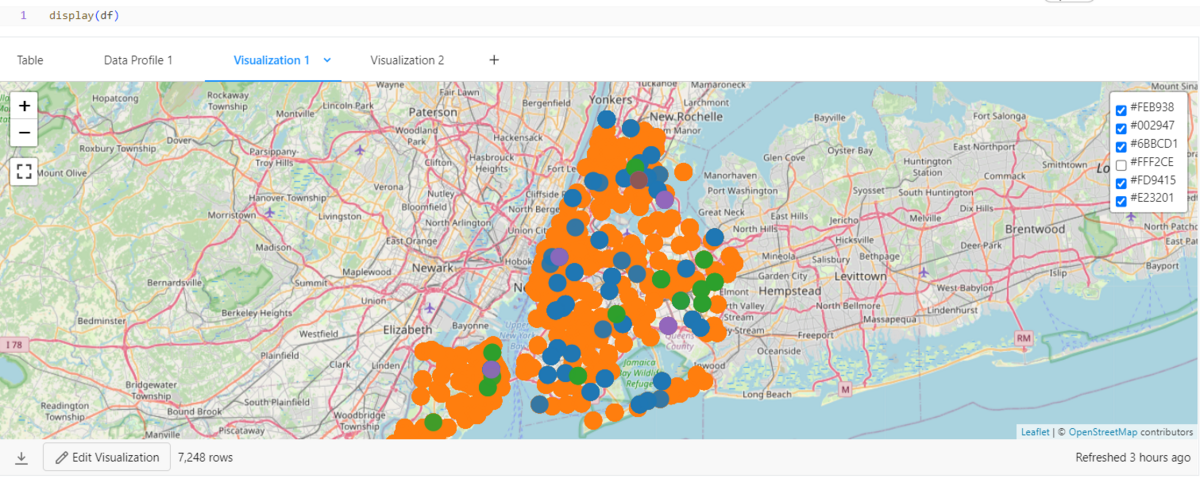Toggle the #002947 legend checkbox
The height and width of the screenshot is (479, 1200).
coord(1121,128)
